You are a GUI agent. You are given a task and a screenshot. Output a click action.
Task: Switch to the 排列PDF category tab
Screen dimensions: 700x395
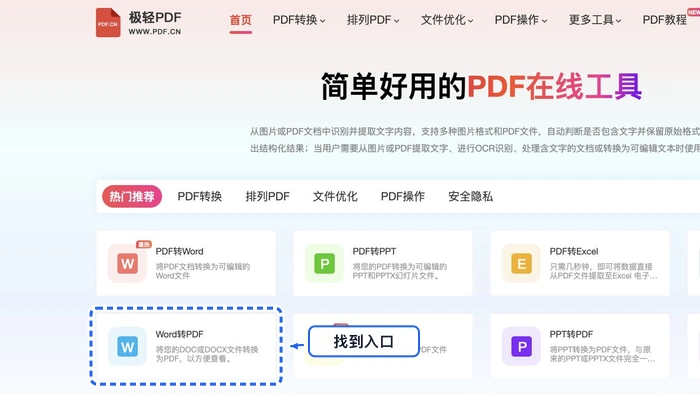(x=267, y=196)
